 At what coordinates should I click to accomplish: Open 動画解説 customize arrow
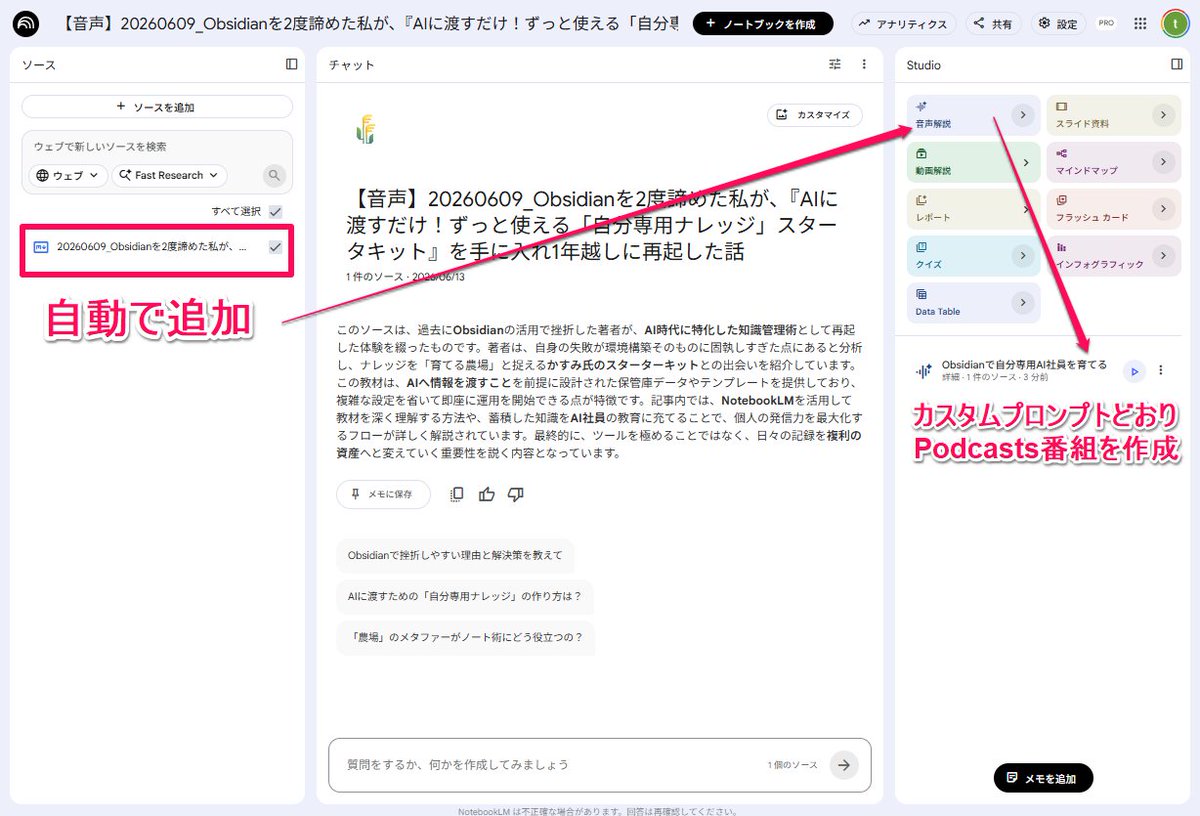(x=1025, y=162)
